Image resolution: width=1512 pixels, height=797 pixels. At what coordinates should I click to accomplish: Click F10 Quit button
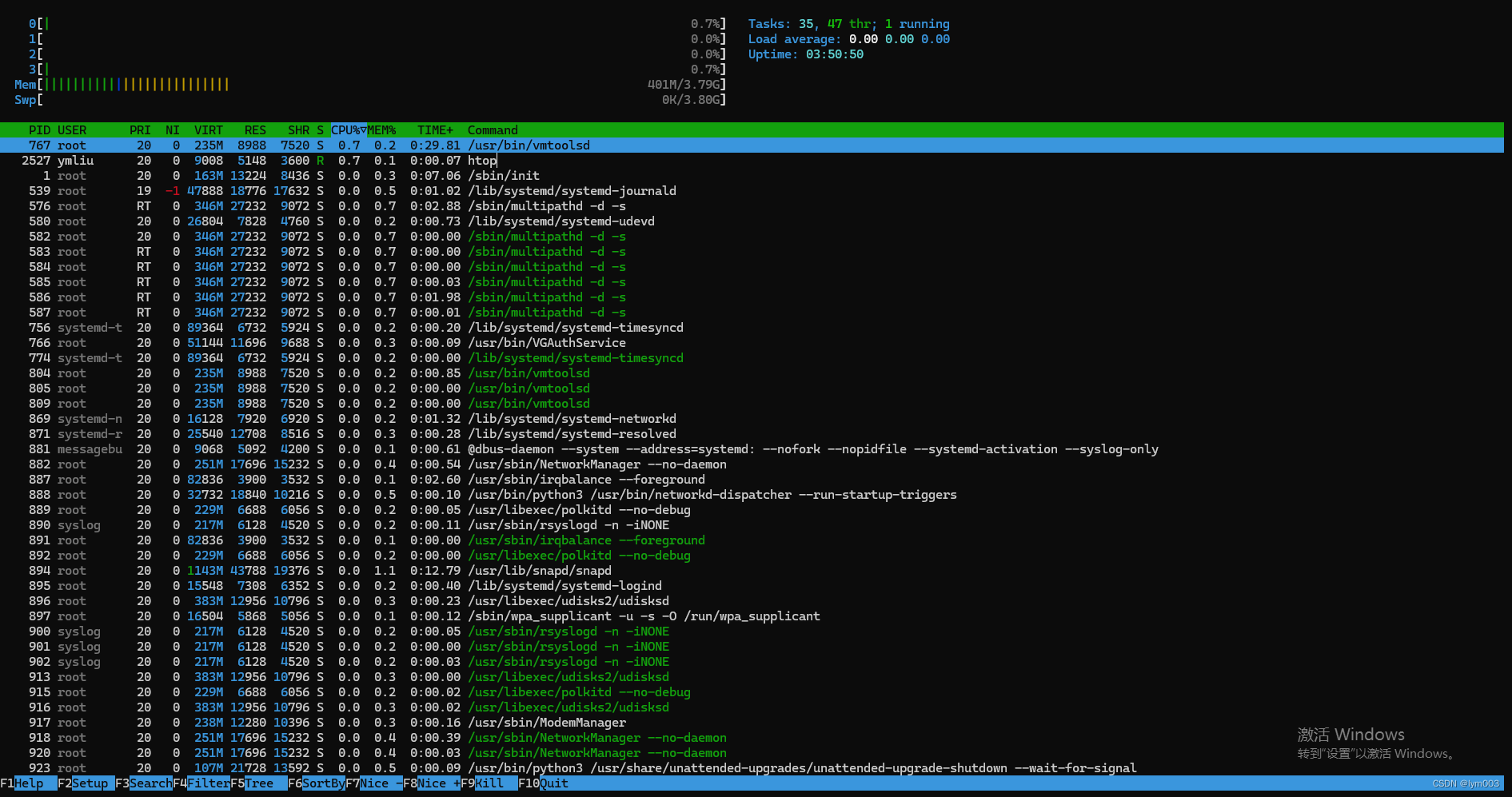(x=544, y=783)
